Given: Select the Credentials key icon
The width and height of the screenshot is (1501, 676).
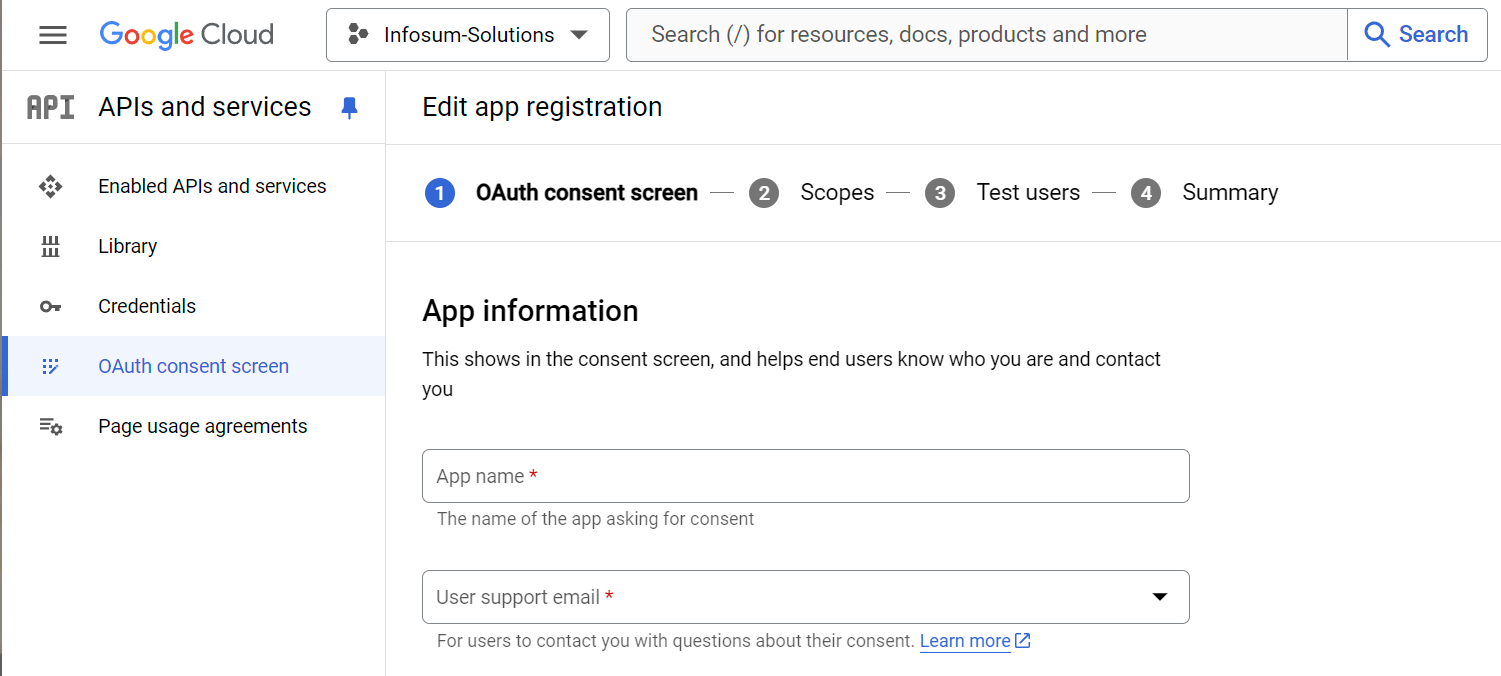Looking at the screenshot, I should 50,306.
